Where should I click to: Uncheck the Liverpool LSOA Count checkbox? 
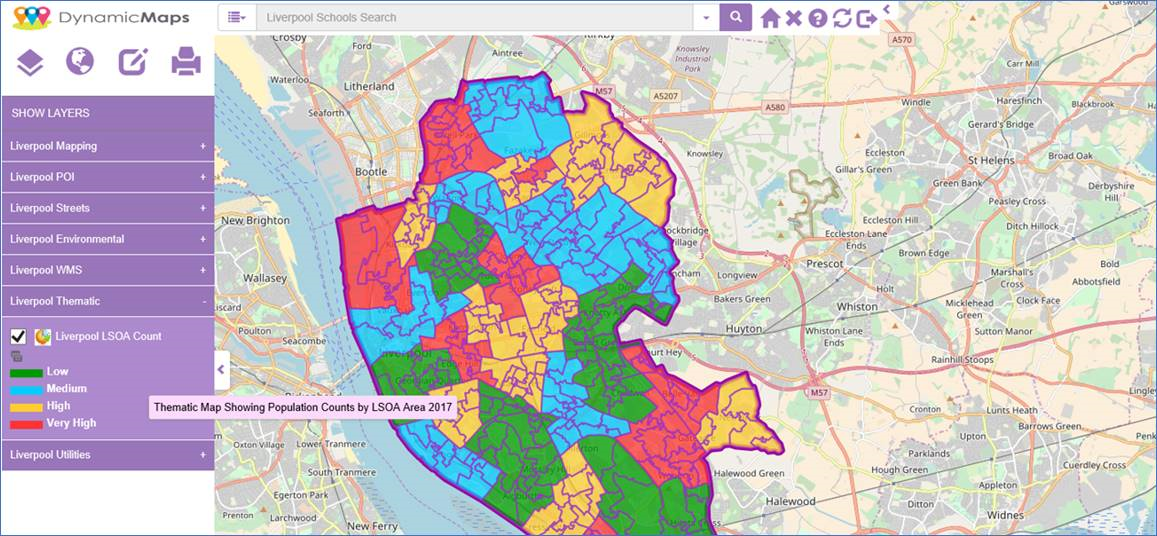tap(18, 337)
